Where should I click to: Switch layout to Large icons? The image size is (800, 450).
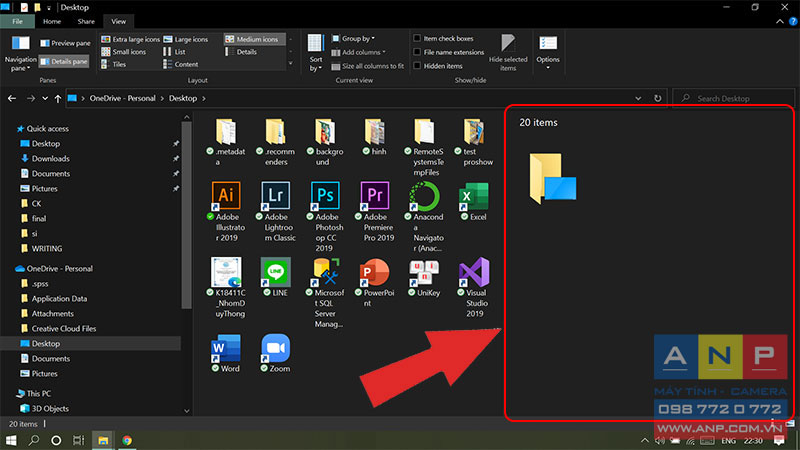pyautogui.click(x=186, y=39)
